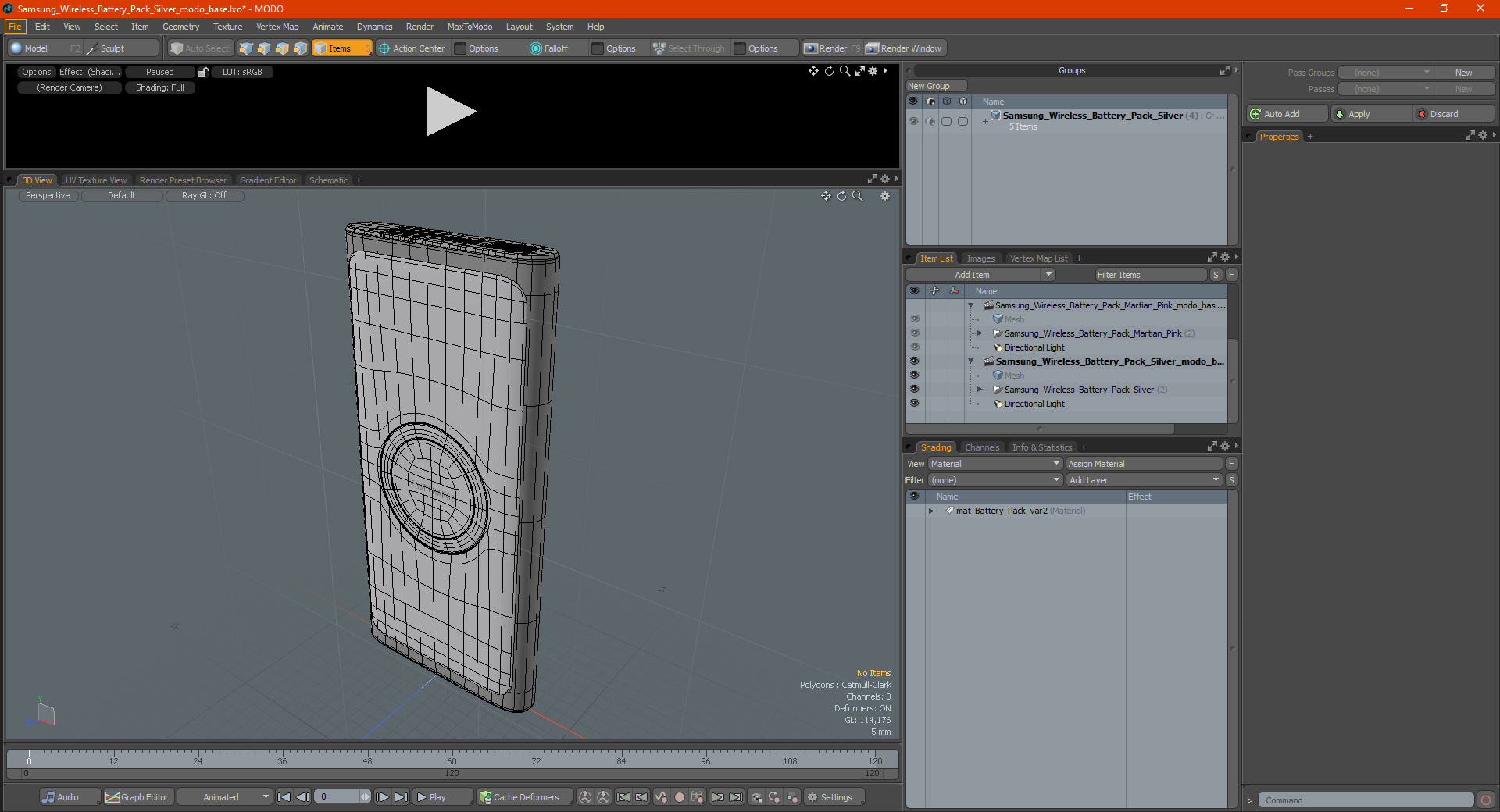Toggle visibility of group Samsung_Wireless_Battery_Pack_Silver in Groups panel
Screen dimensions: 1500x812
[913, 121]
